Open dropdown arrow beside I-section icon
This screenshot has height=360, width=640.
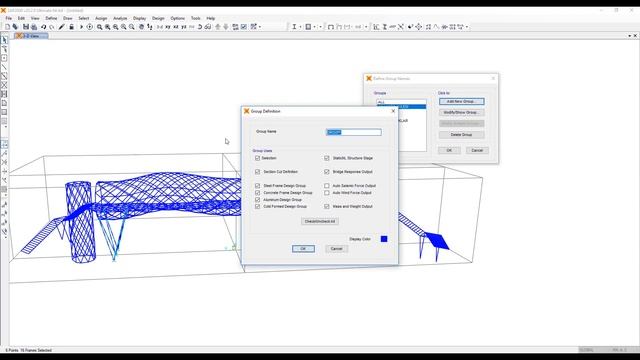coord(300,27)
